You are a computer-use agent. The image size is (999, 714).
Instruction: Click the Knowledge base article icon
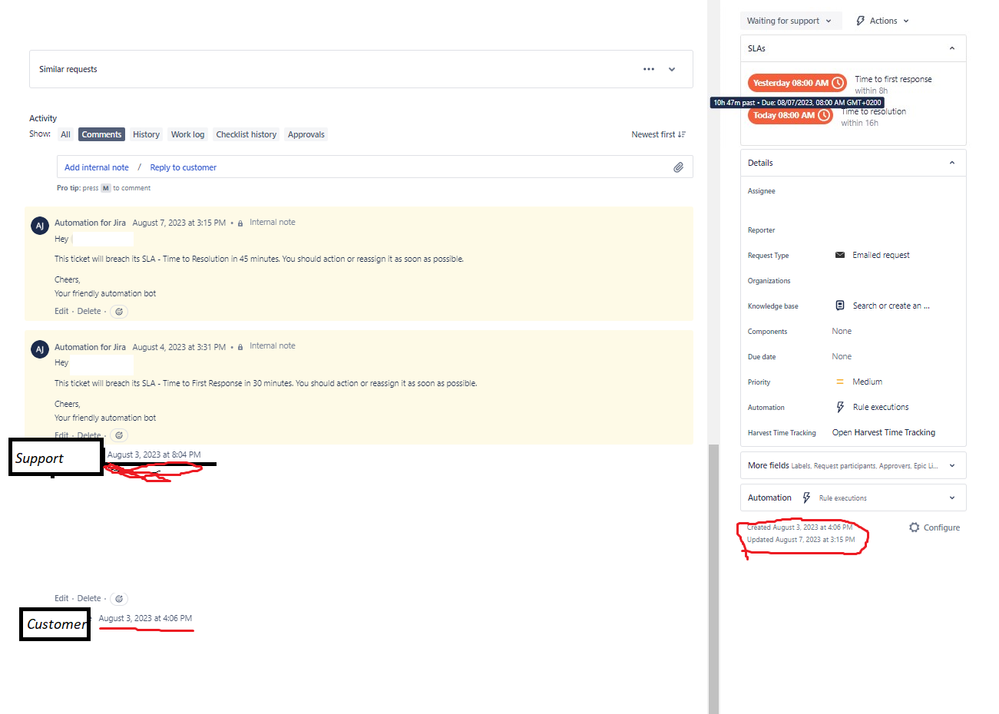click(840, 306)
